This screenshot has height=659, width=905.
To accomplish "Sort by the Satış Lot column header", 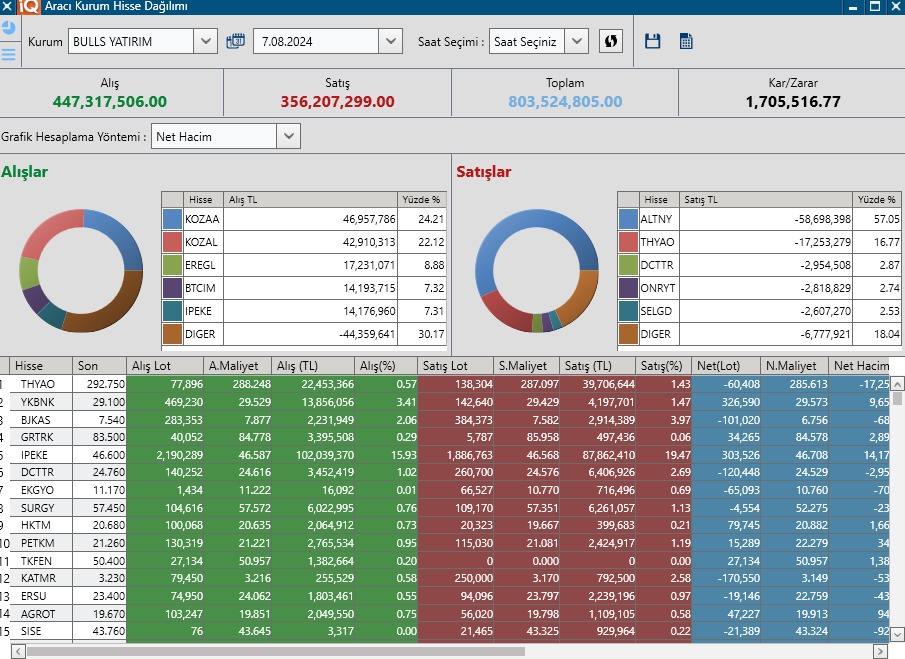I will (455, 366).
